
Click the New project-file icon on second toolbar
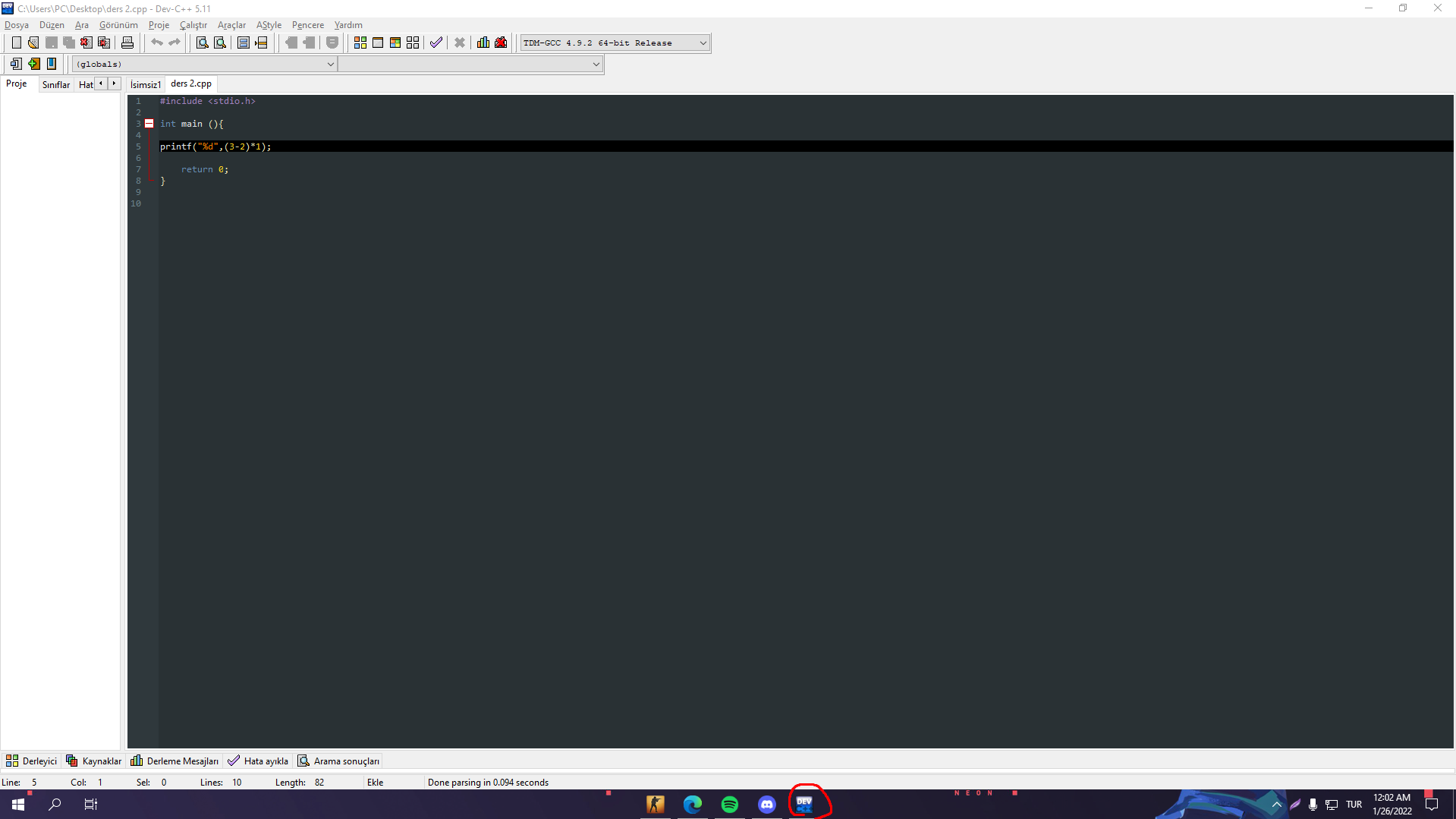(16, 64)
